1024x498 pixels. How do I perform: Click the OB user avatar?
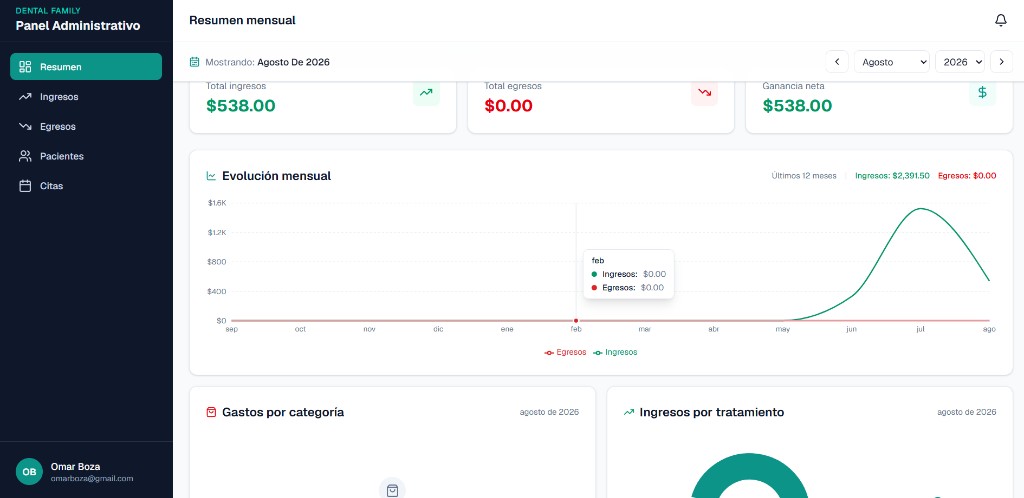[x=29, y=471]
